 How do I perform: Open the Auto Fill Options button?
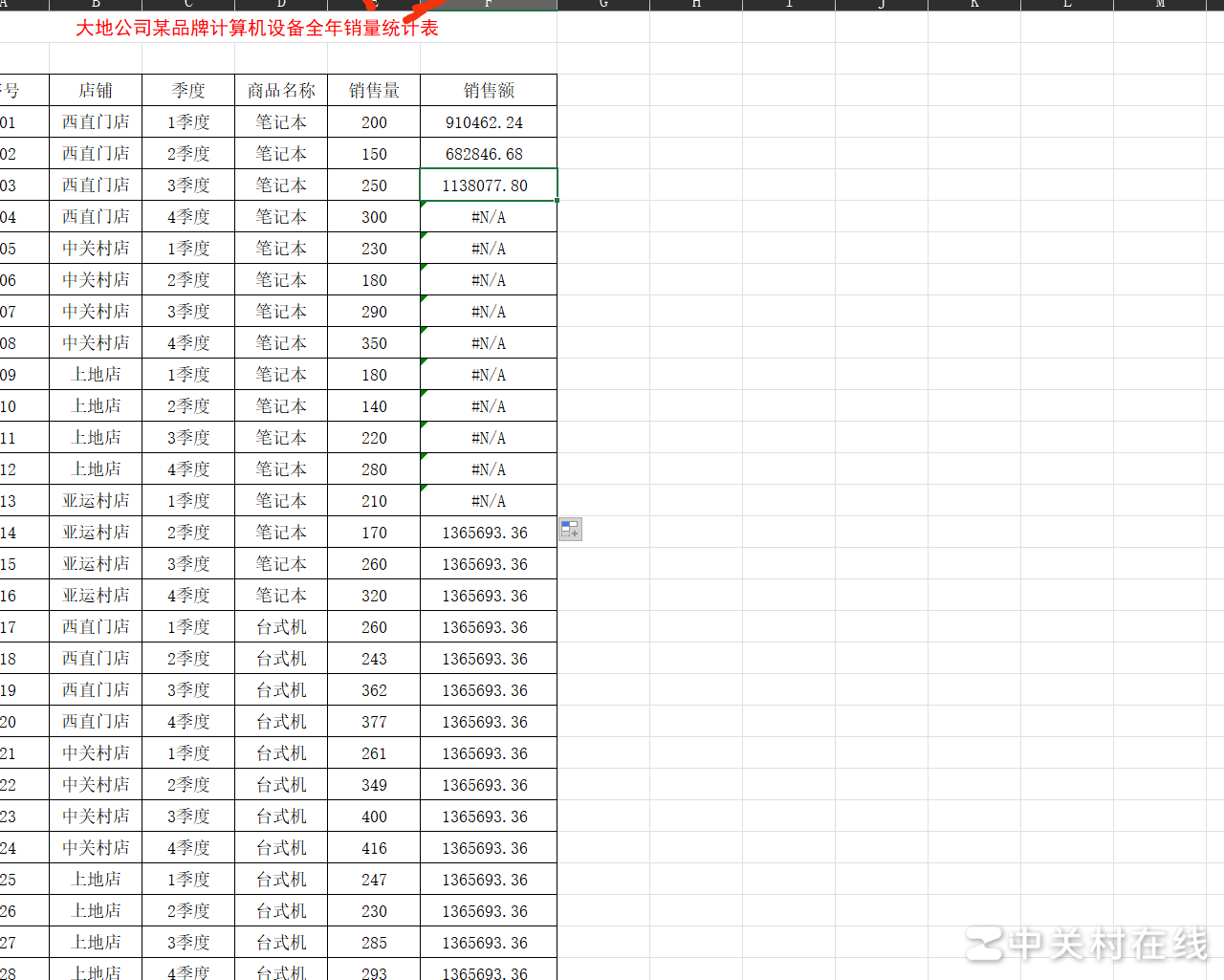coord(570,530)
